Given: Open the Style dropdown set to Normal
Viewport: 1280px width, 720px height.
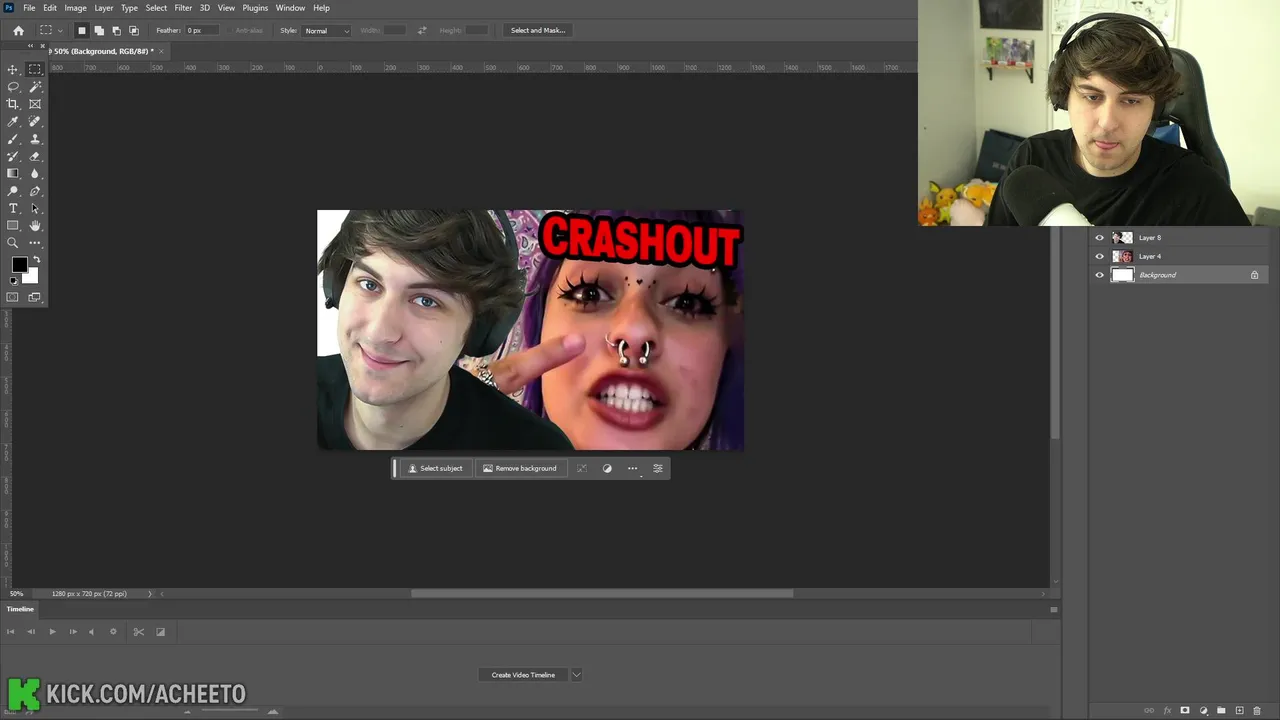Looking at the screenshot, I should (x=327, y=30).
